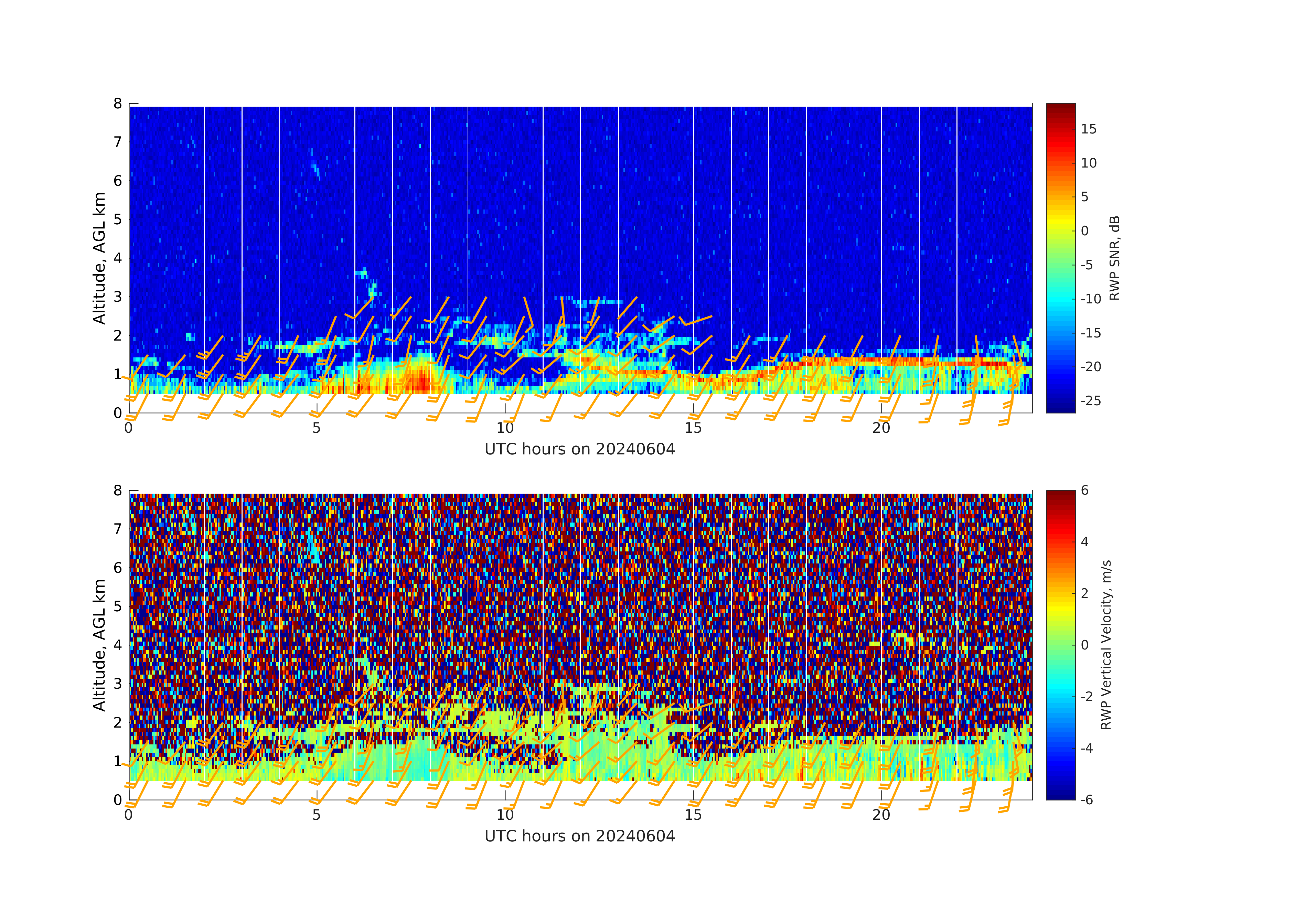The width and height of the screenshot is (1316, 903).
Task: Click the 6 tick on the velocity colorbar
Action: [1084, 490]
